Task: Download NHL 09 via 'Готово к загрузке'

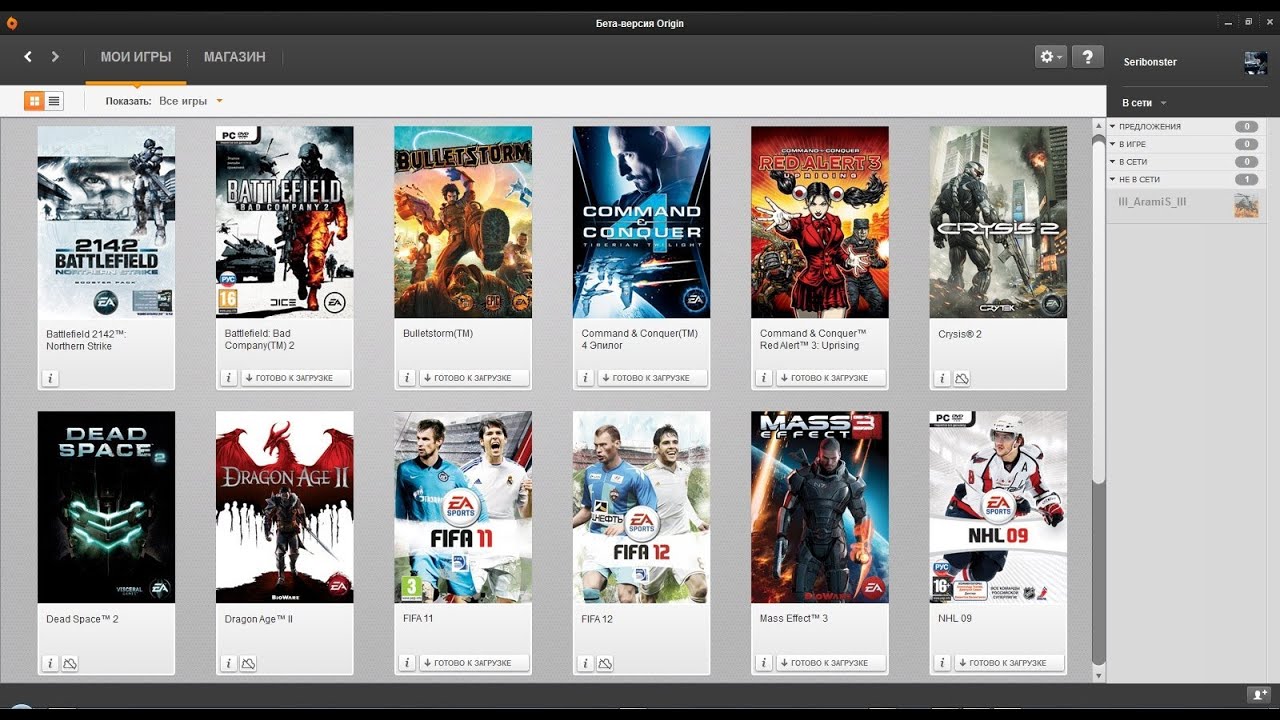Action: (x=1009, y=663)
